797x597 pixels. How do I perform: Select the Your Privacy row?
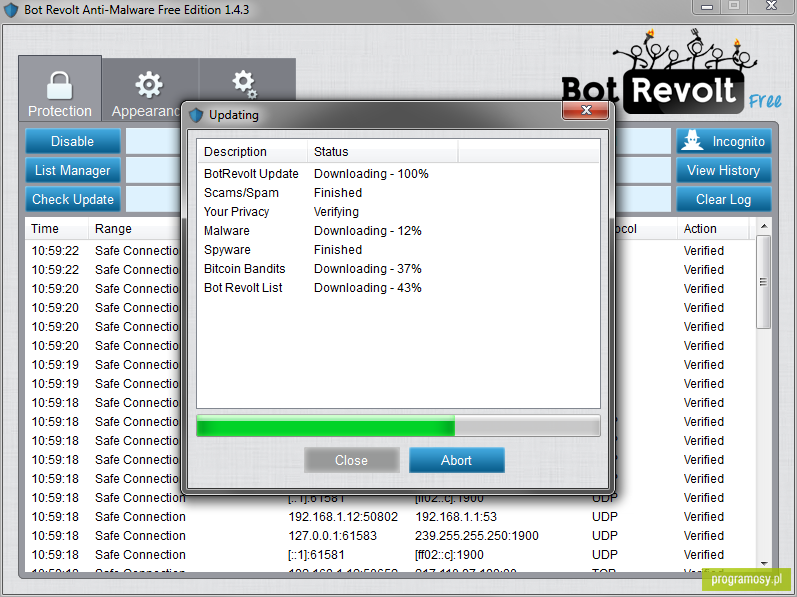[x=398, y=212]
